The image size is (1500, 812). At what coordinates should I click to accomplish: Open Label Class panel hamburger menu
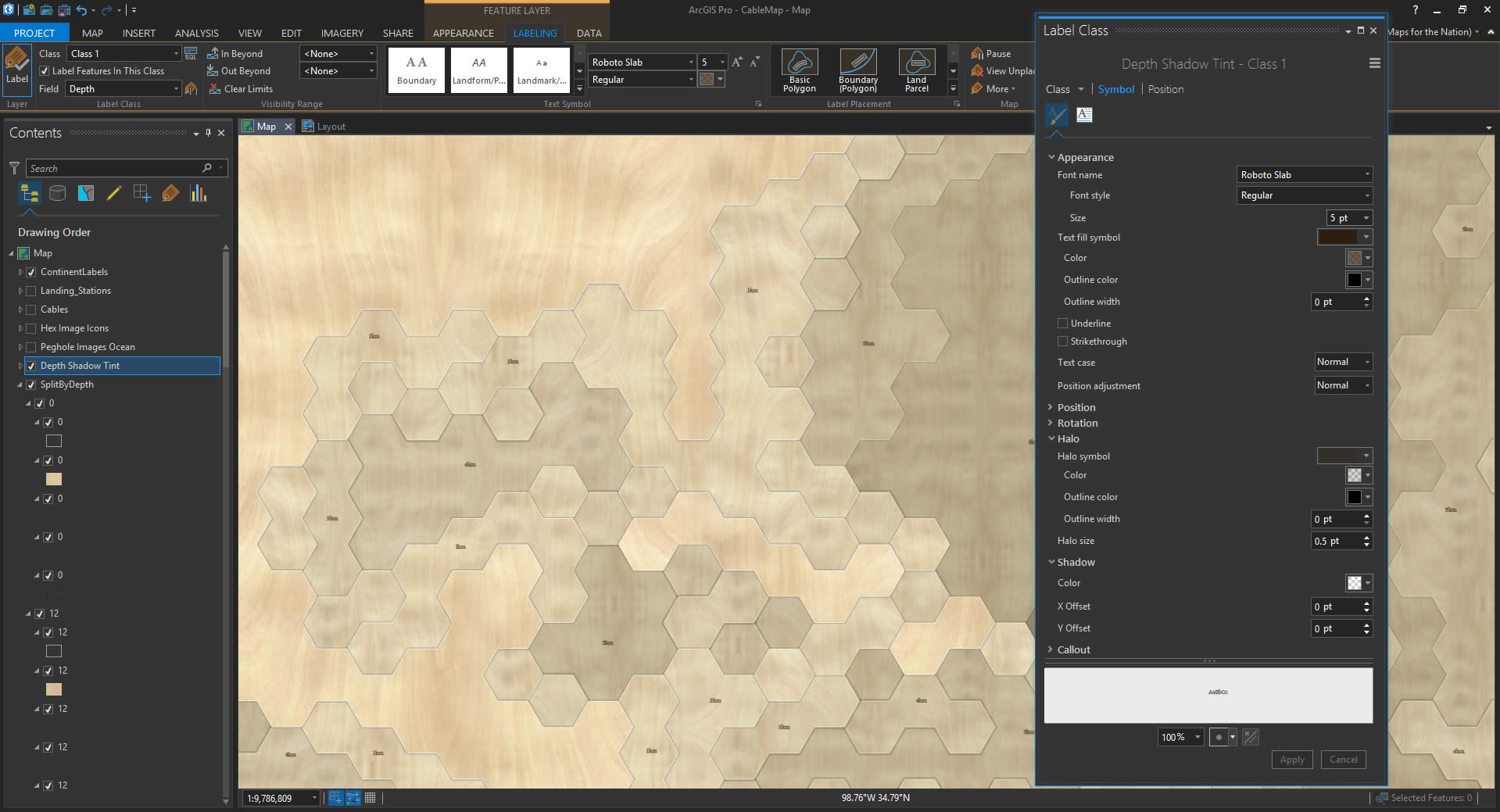pos(1374,63)
